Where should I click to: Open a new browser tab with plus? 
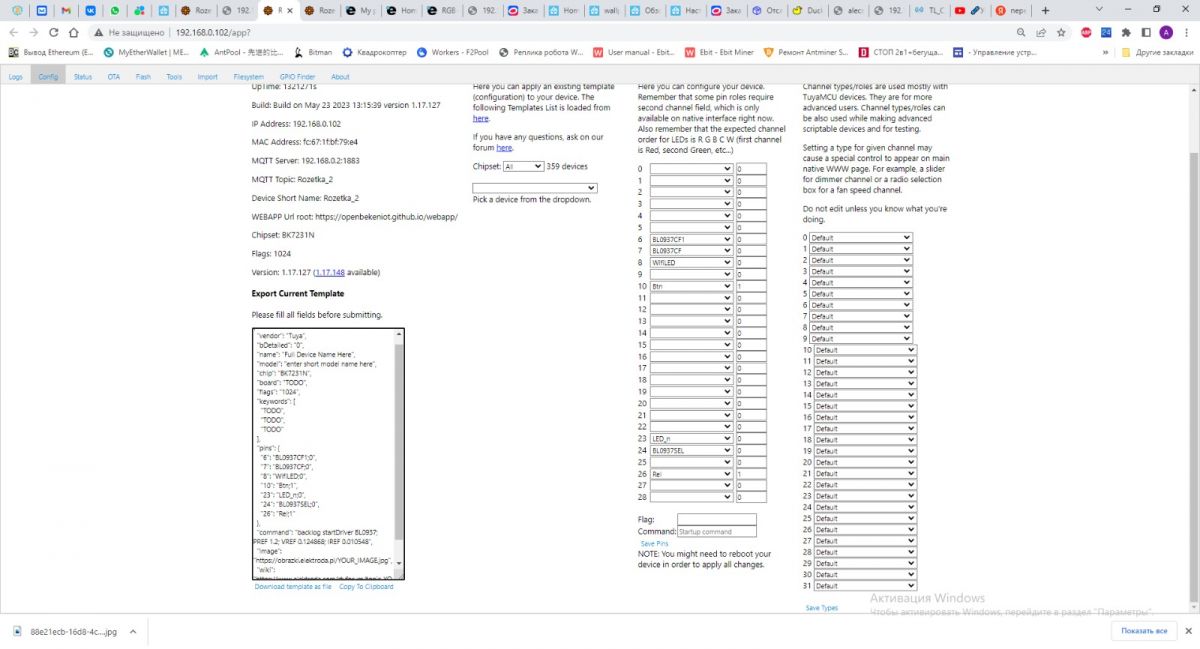(x=1045, y=10)
